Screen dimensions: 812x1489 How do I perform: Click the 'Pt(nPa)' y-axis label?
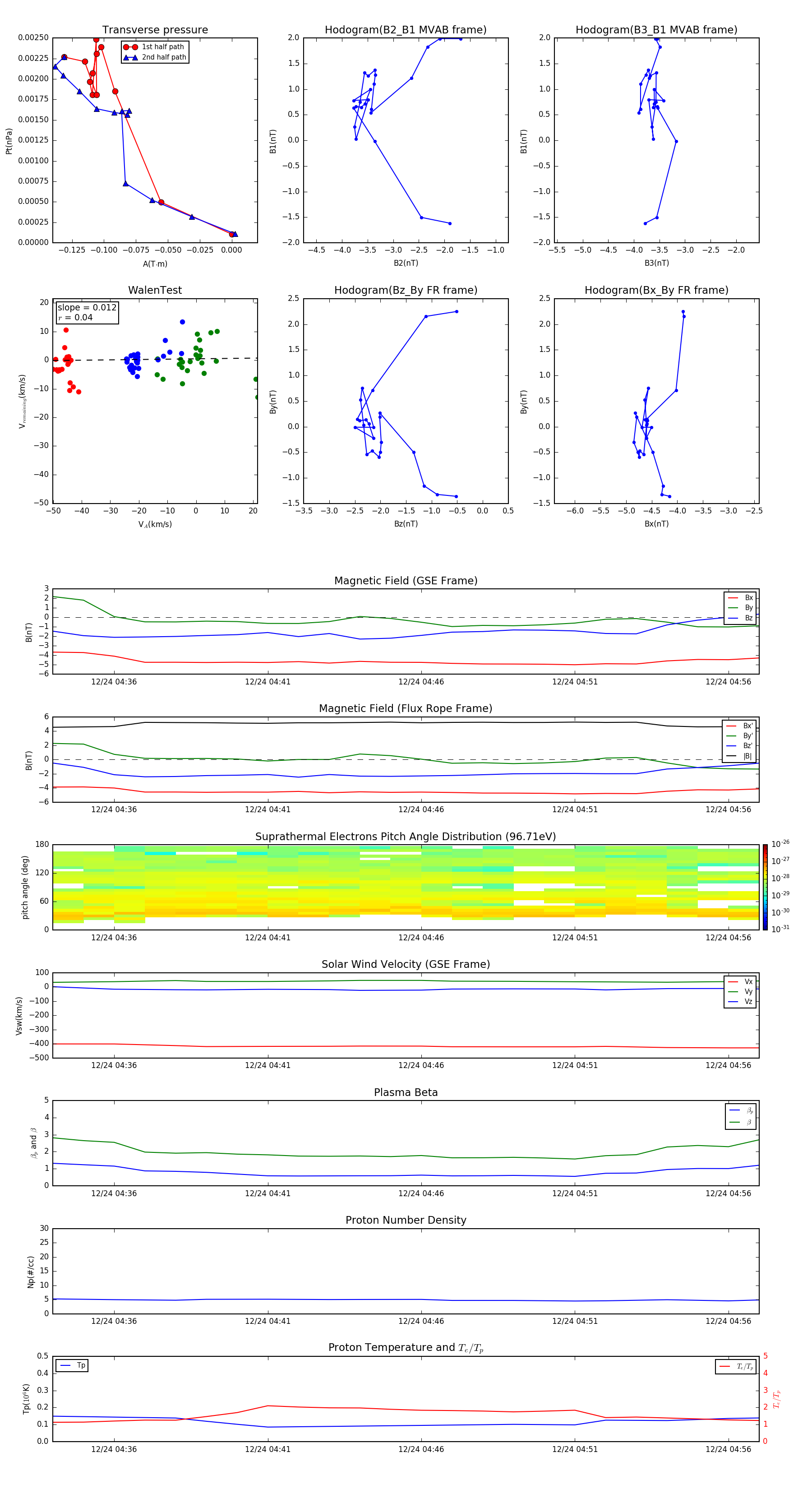coord(9,140)
